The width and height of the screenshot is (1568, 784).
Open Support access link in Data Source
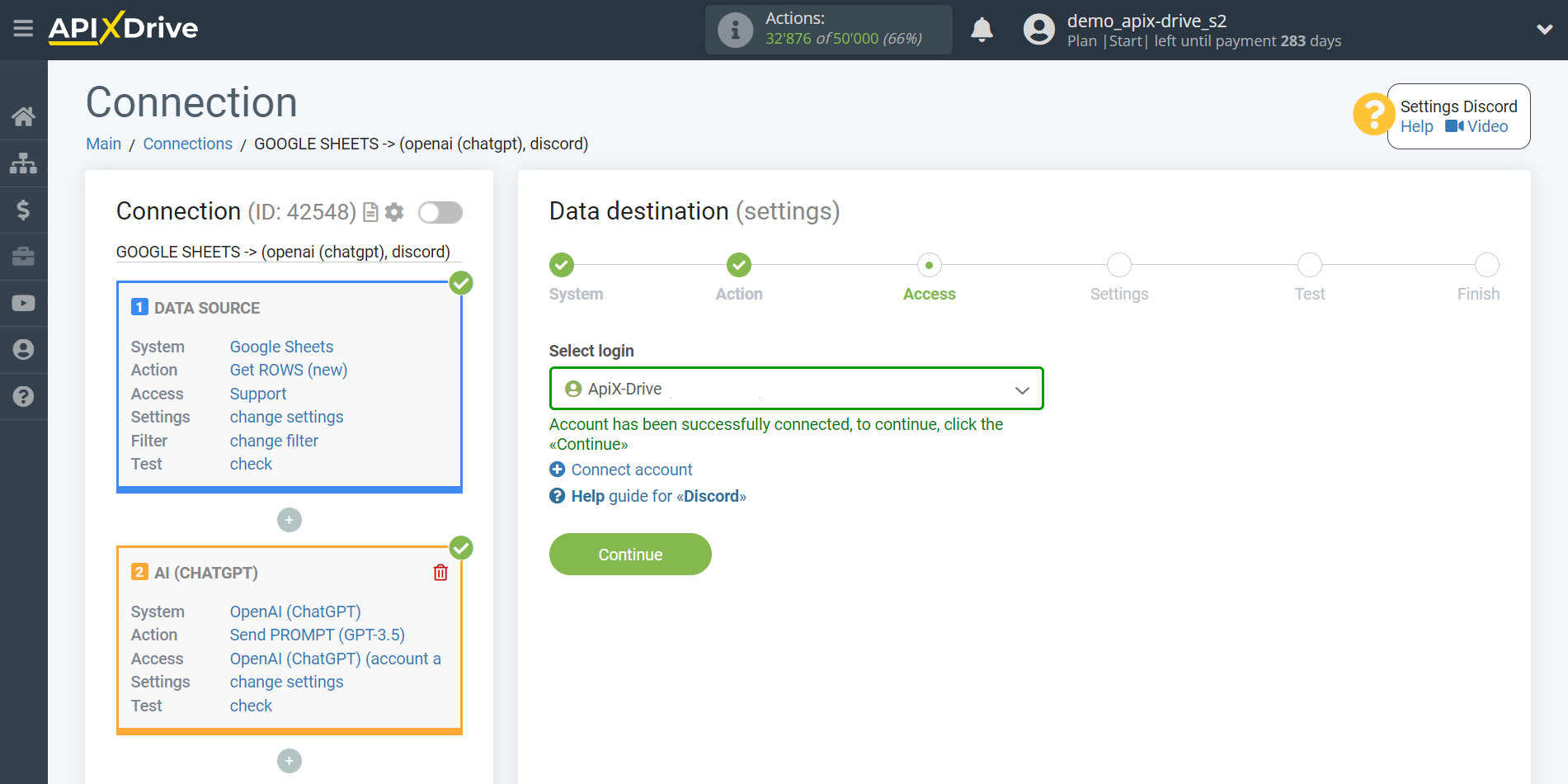258,394
